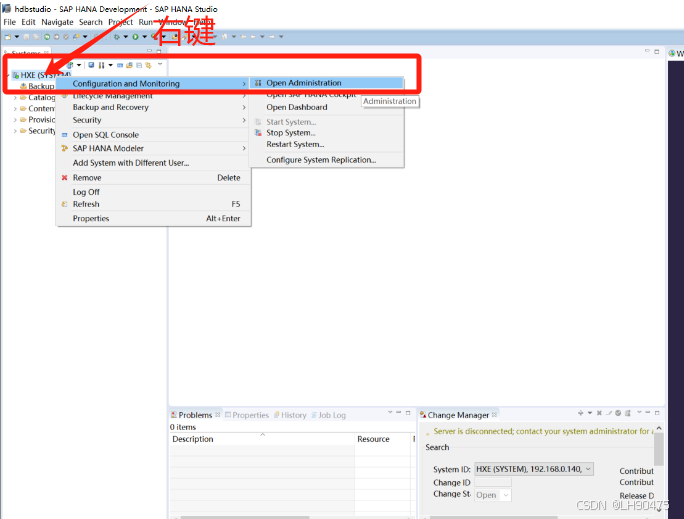The height and width of the screenshot is (519, 684).
Task: Click the green Run play icon
Action: tap(135, 37)
